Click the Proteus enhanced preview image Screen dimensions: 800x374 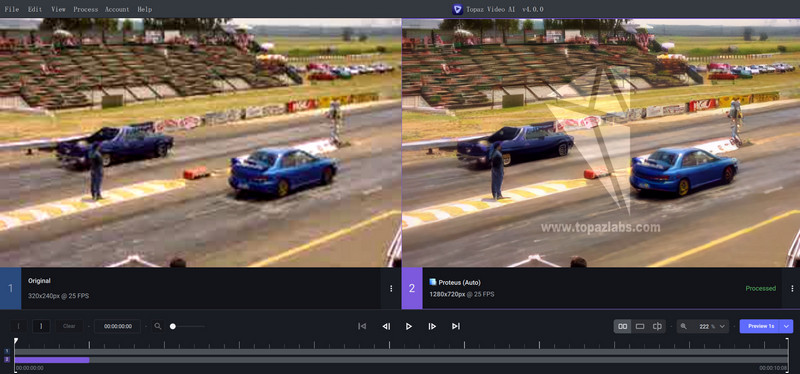tap(601, 143)
